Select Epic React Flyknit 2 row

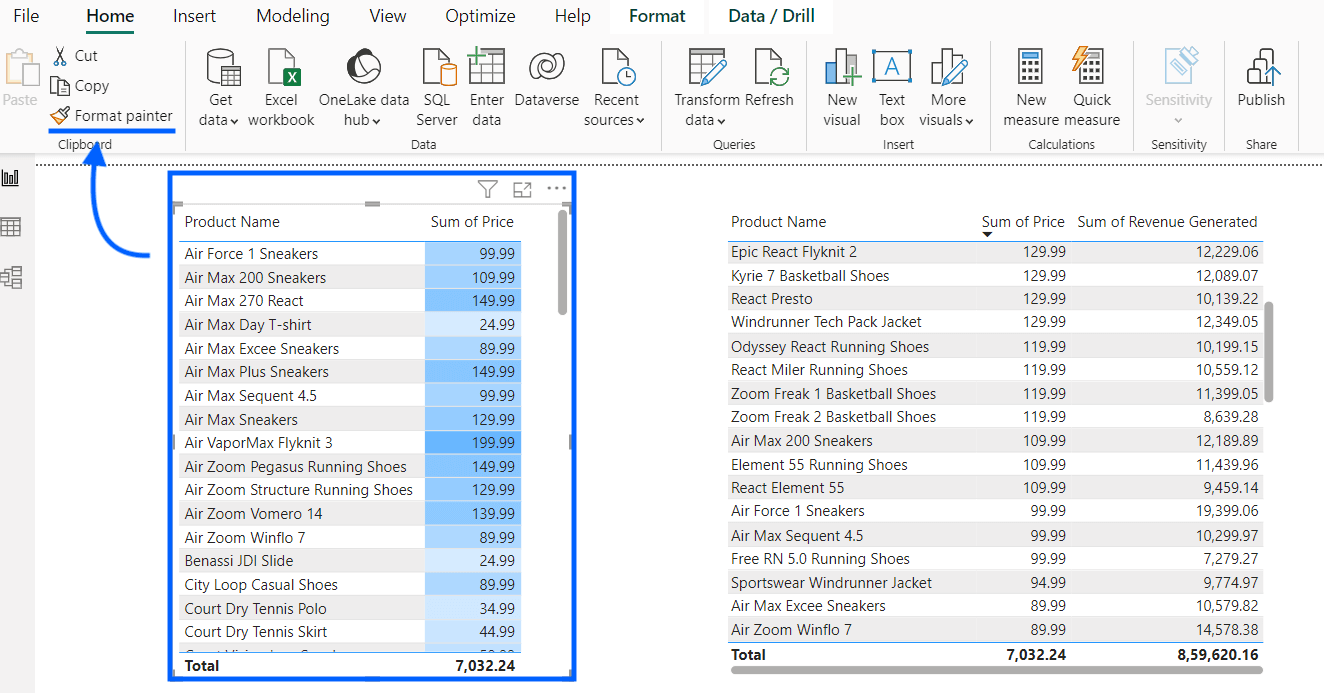995,252
